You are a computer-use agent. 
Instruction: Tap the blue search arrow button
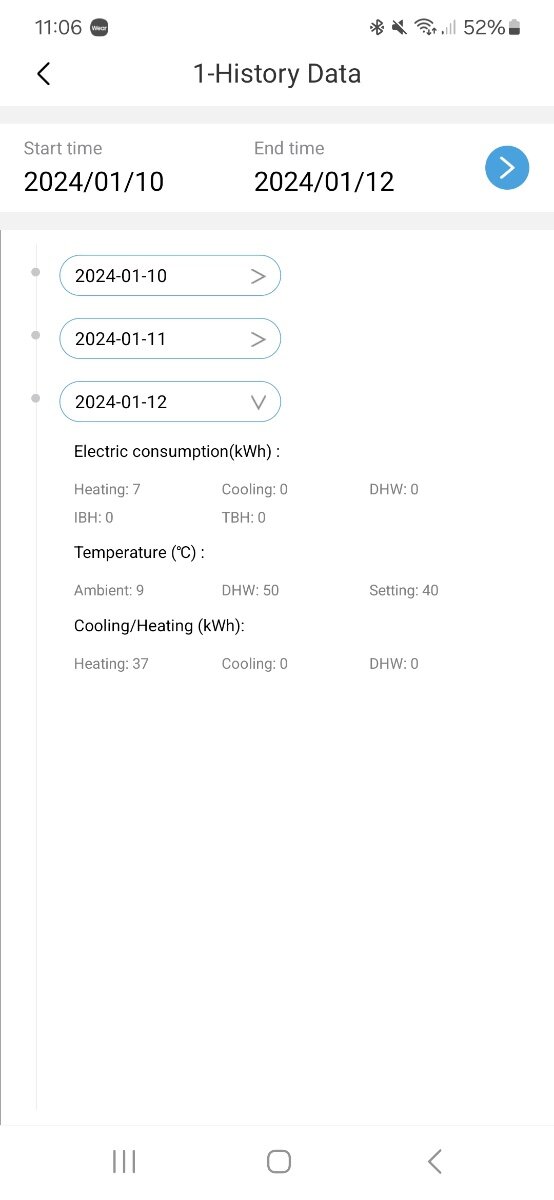[507, 167]
